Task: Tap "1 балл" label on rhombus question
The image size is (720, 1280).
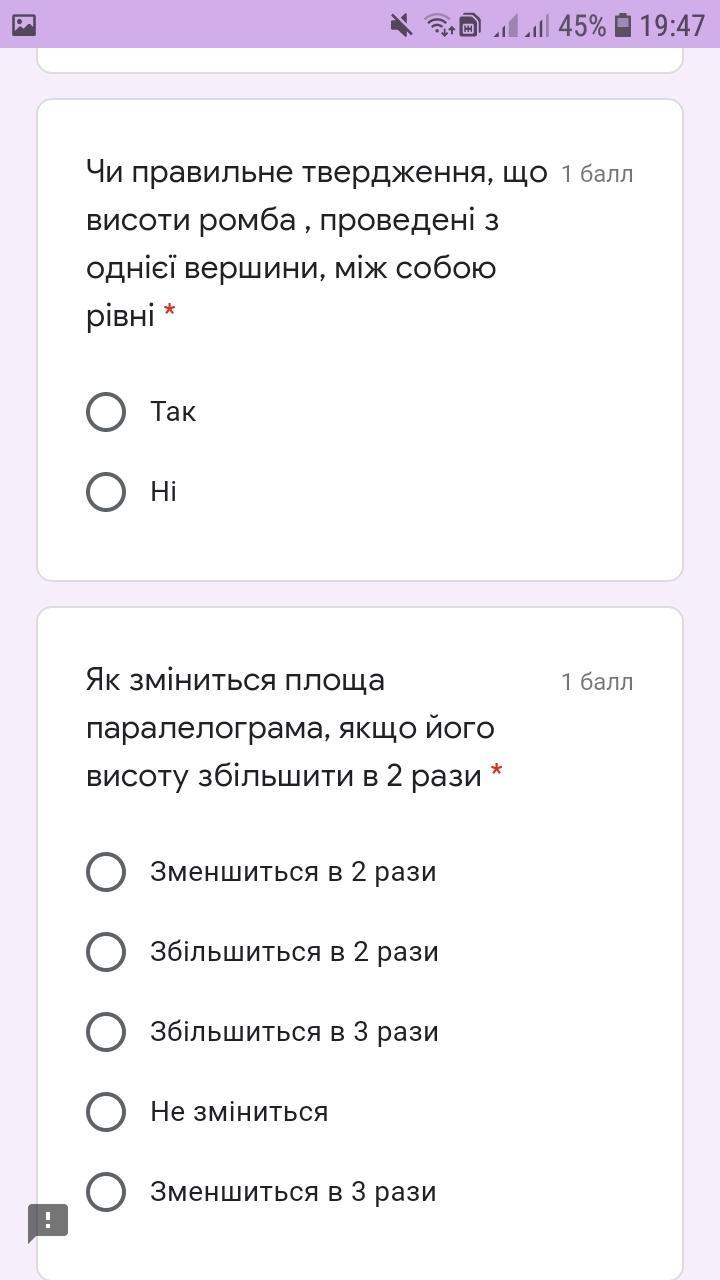Action: (597, 174)
